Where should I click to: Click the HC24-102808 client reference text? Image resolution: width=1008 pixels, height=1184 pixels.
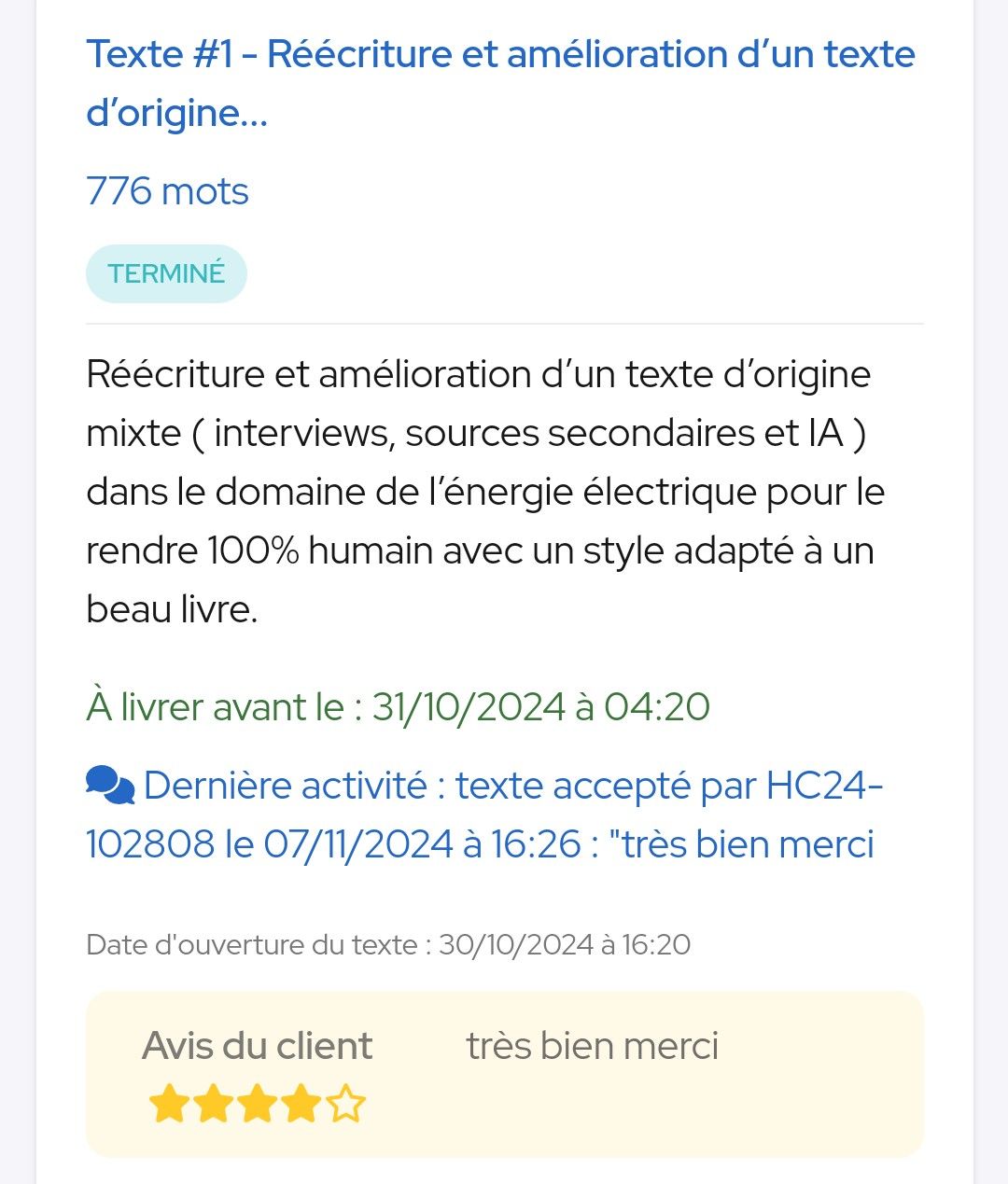click(x=484, y=815)
